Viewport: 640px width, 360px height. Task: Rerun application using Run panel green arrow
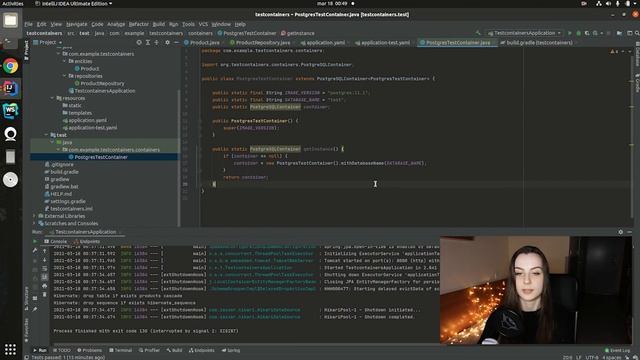point(35,242)
